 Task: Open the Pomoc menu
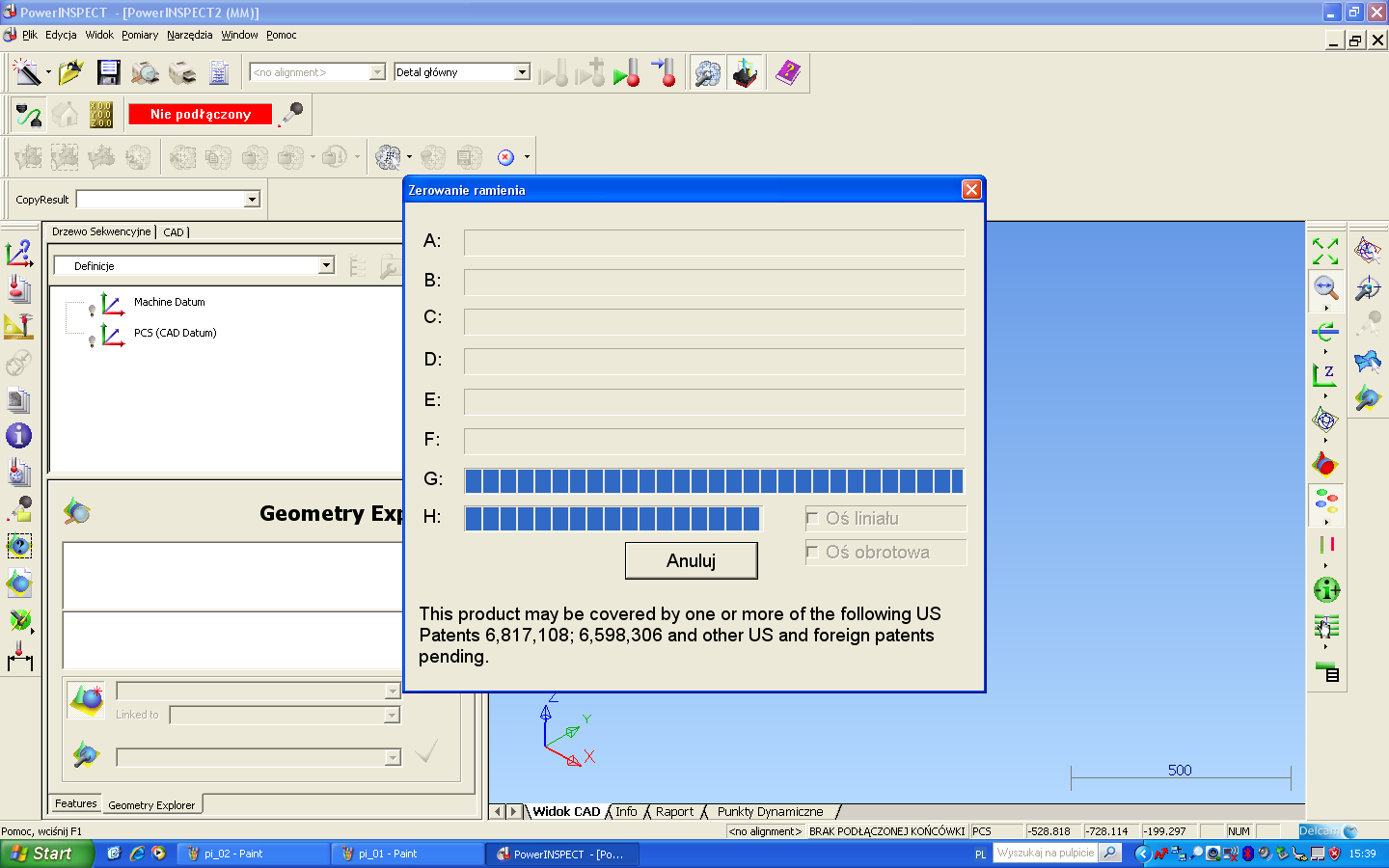(282, 35)
